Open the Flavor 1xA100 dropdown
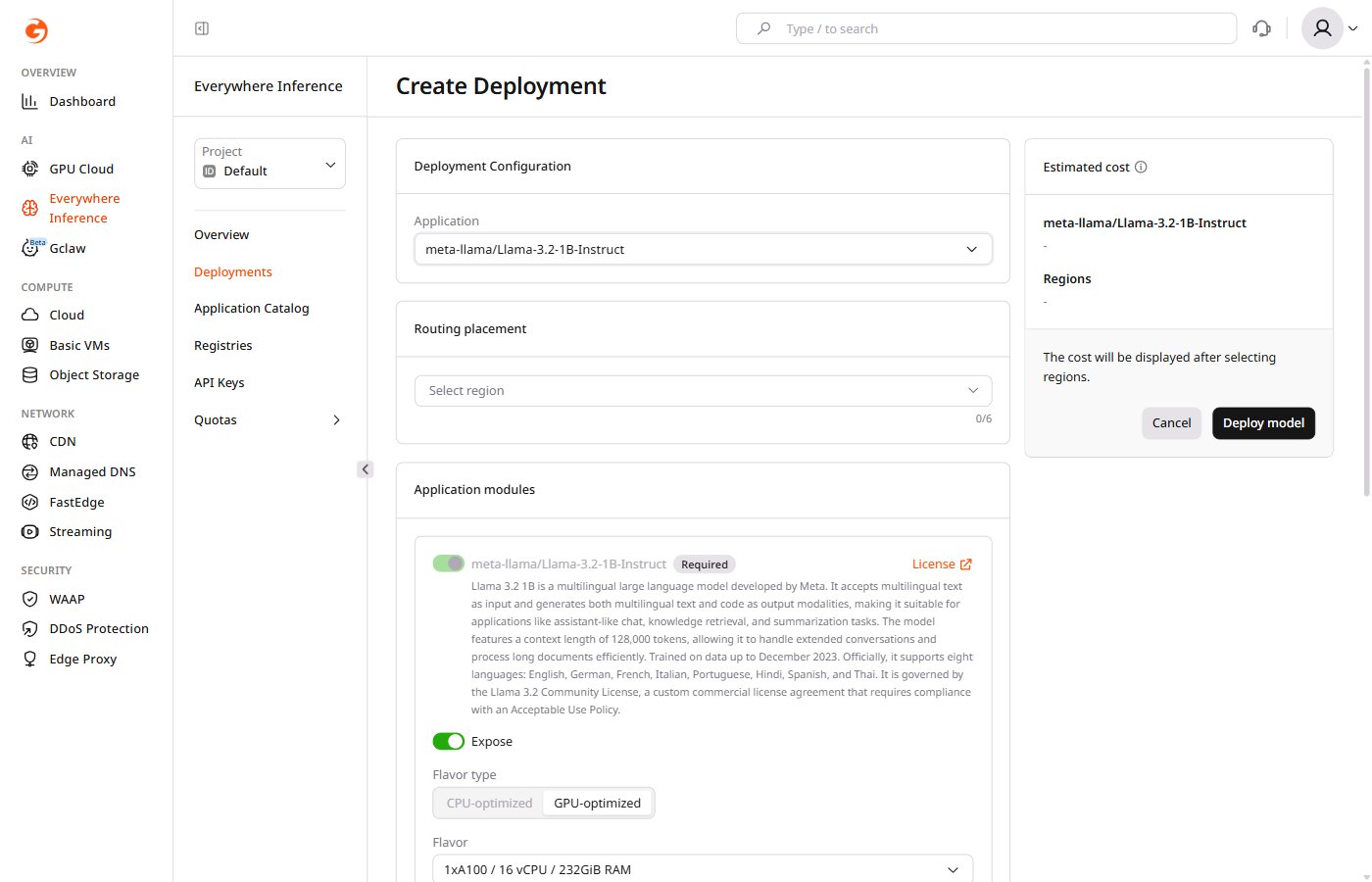 [x=703, y=869]
